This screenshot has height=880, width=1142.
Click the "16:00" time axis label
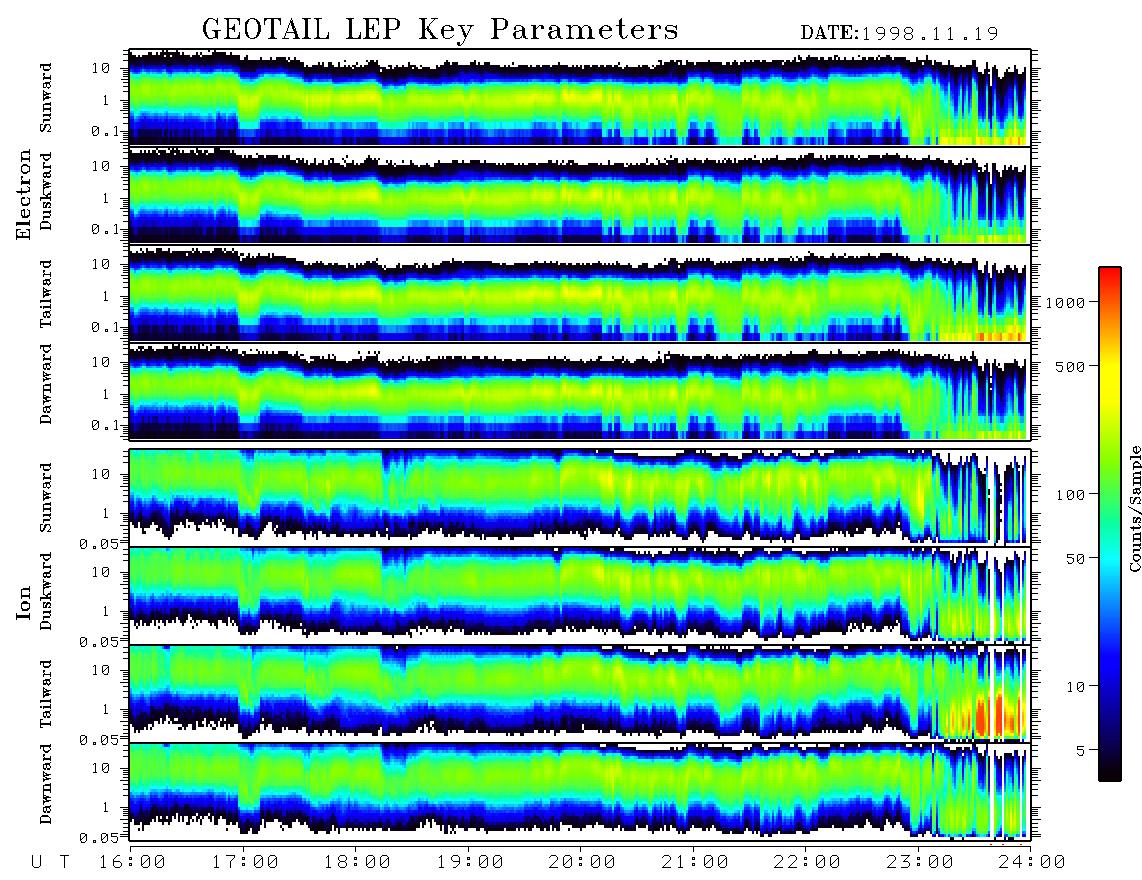coord(133,863)
